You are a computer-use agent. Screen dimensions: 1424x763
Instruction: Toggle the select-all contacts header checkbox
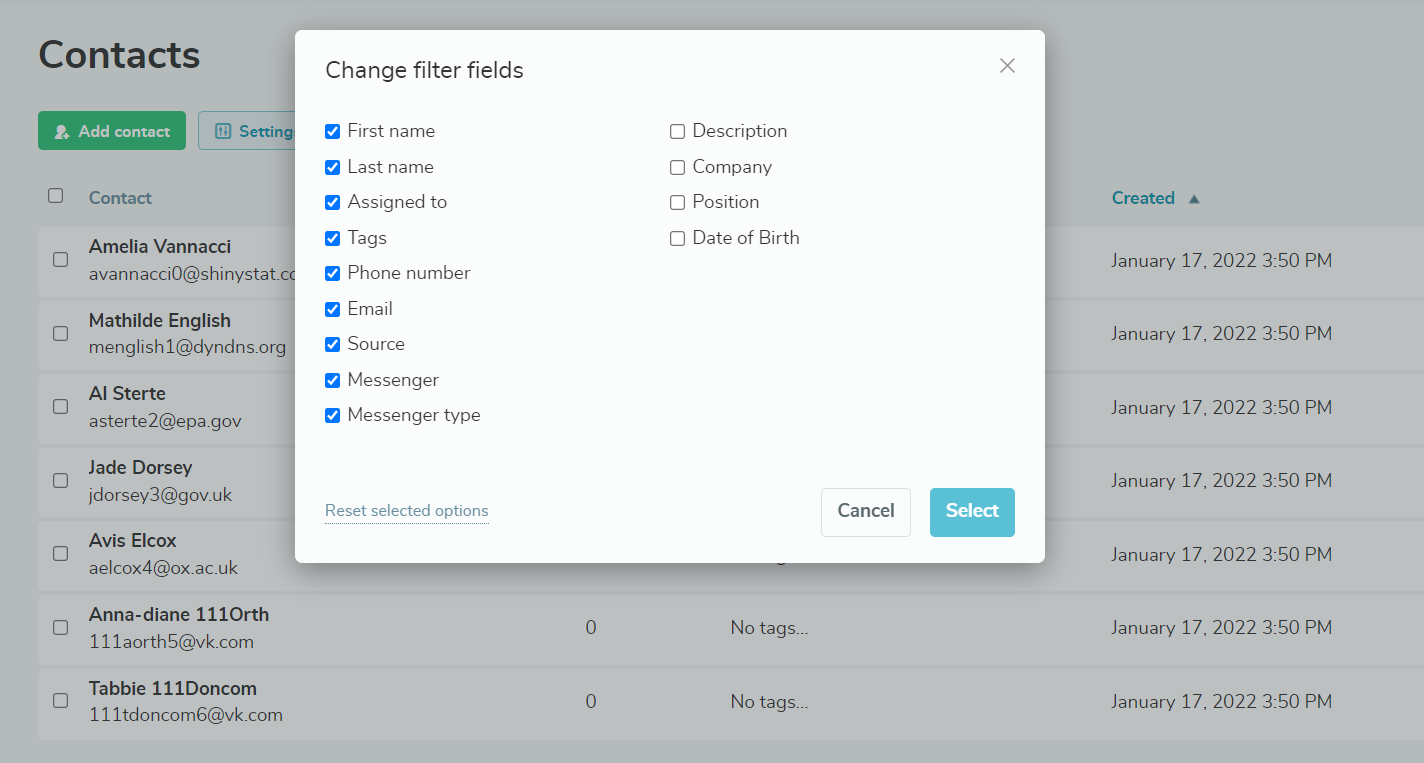point(56,196)
